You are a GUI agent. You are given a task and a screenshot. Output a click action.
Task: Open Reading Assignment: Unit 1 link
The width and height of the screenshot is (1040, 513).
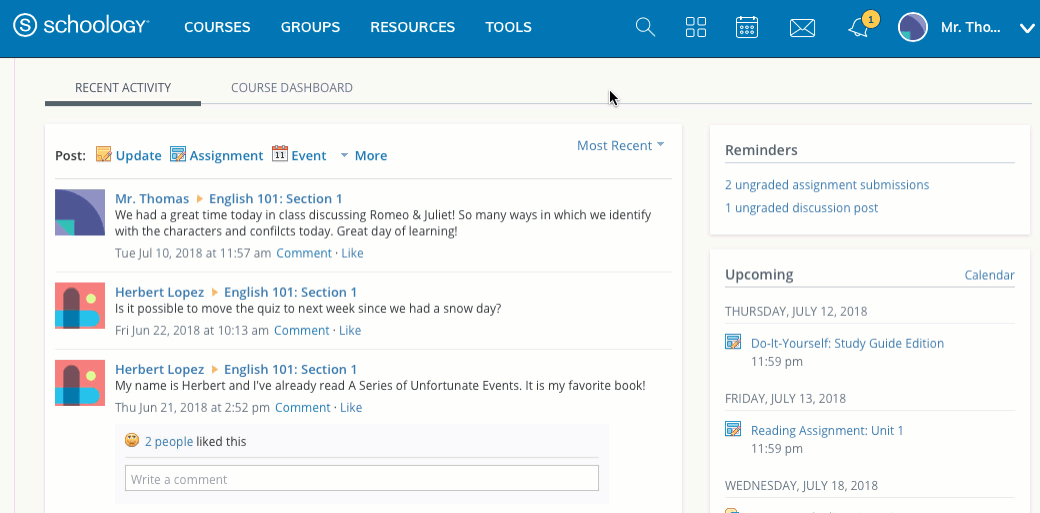[x=827, y=430]
